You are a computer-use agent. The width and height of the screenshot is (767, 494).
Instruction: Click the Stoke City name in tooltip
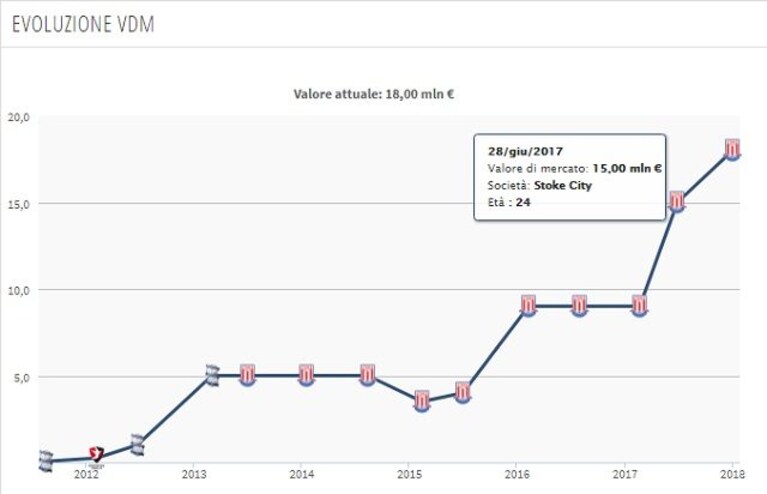click(x=563, y=185)
